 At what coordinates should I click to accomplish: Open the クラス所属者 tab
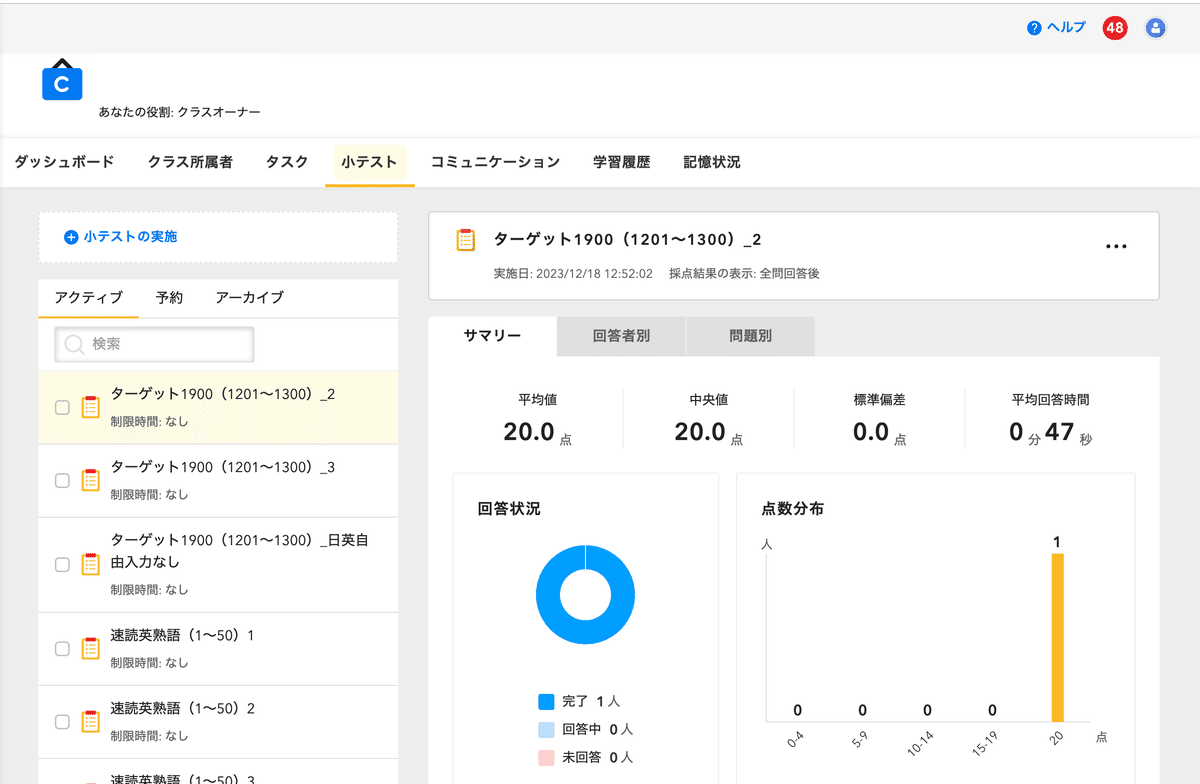[190, 162]
